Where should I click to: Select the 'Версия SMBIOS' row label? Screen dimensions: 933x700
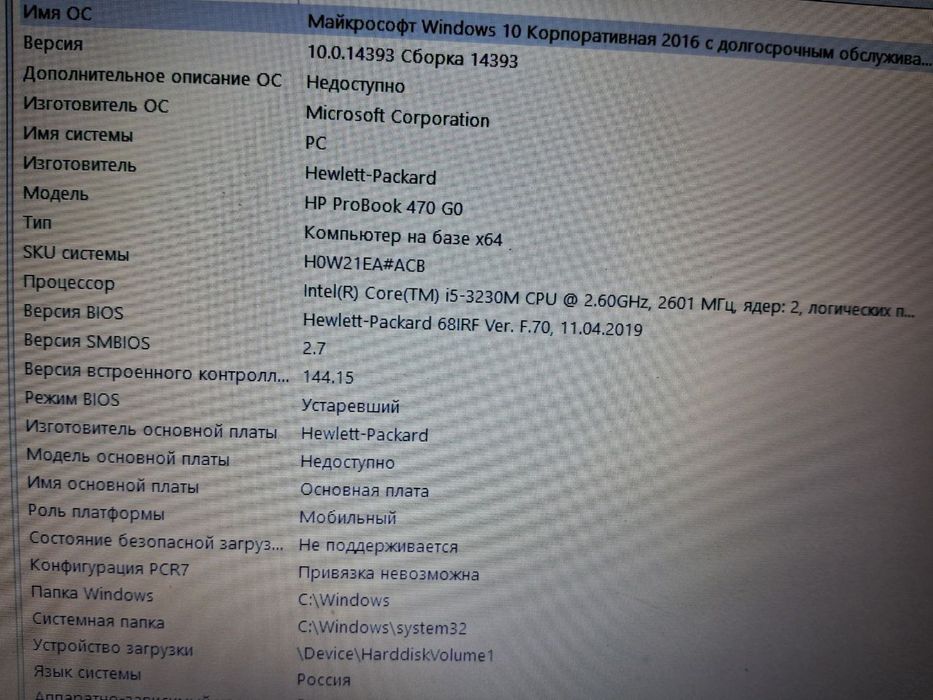click(x=87, y=342)
